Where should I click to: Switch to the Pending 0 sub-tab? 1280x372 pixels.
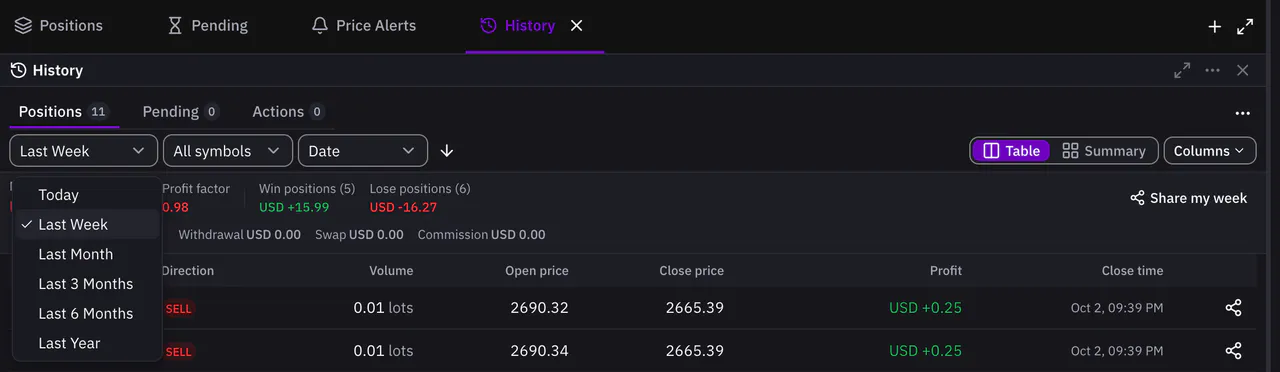tap(181, 112)
